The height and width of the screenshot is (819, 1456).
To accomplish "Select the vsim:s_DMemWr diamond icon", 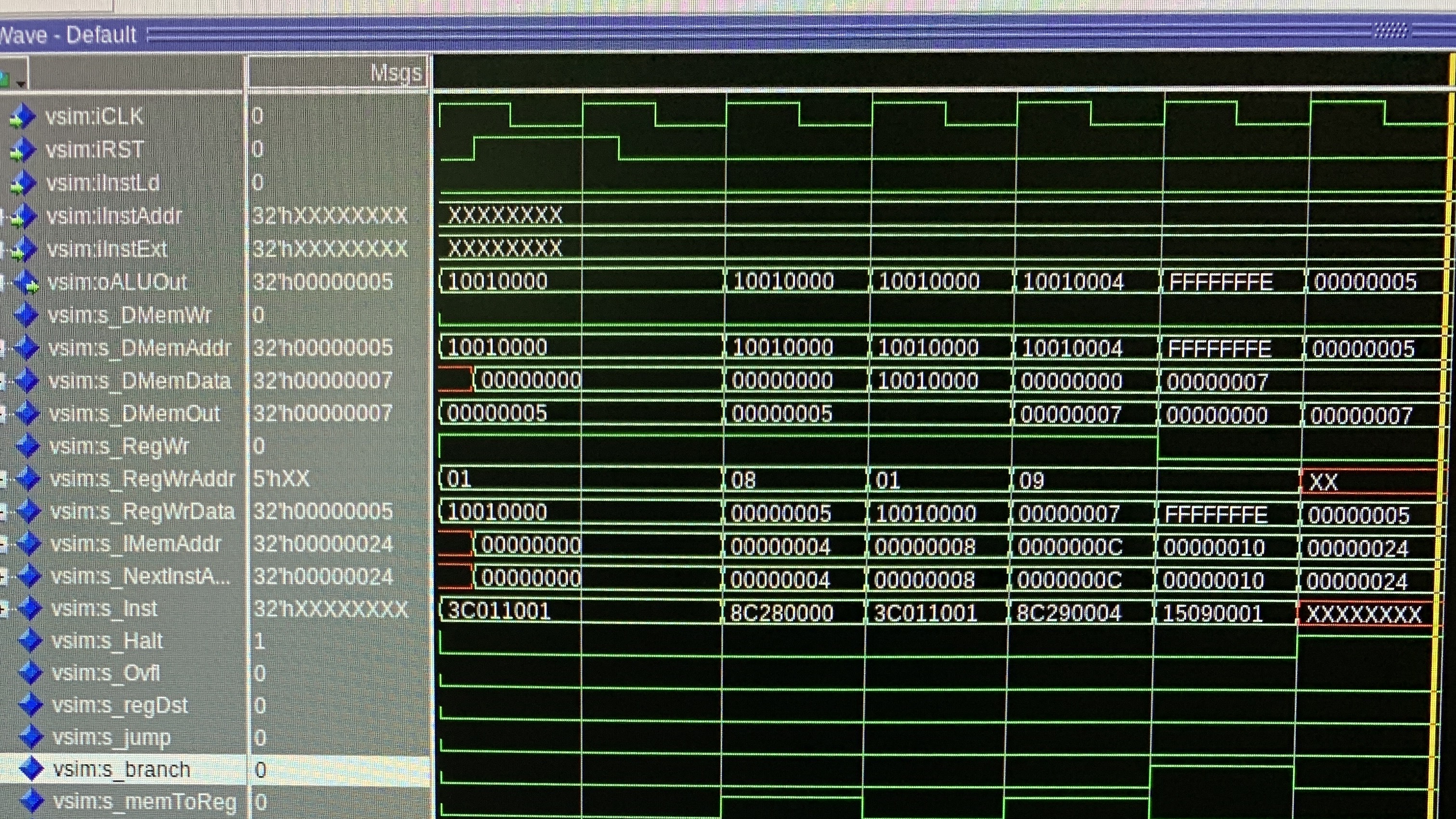I will [26, 314].
